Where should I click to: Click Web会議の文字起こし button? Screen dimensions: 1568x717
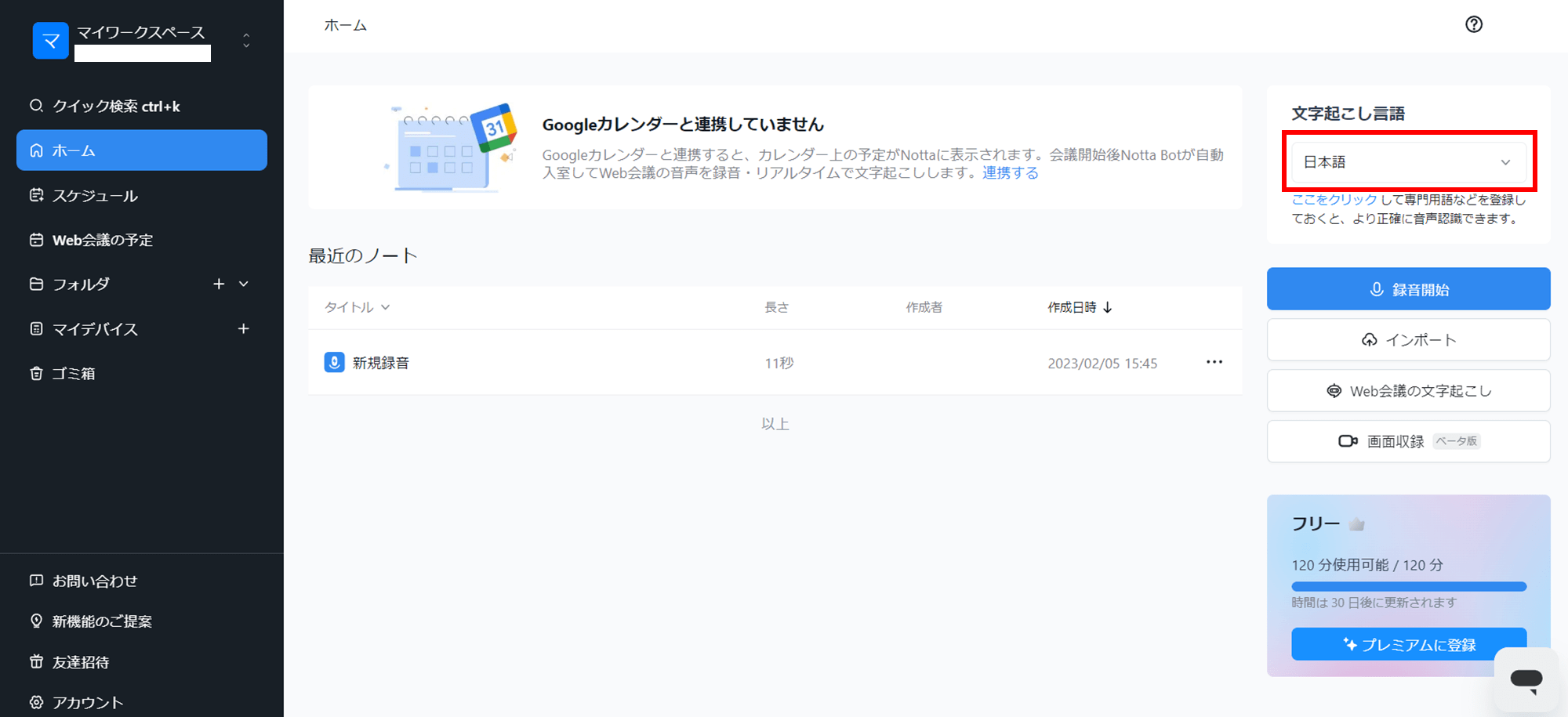click(1409, 391)
